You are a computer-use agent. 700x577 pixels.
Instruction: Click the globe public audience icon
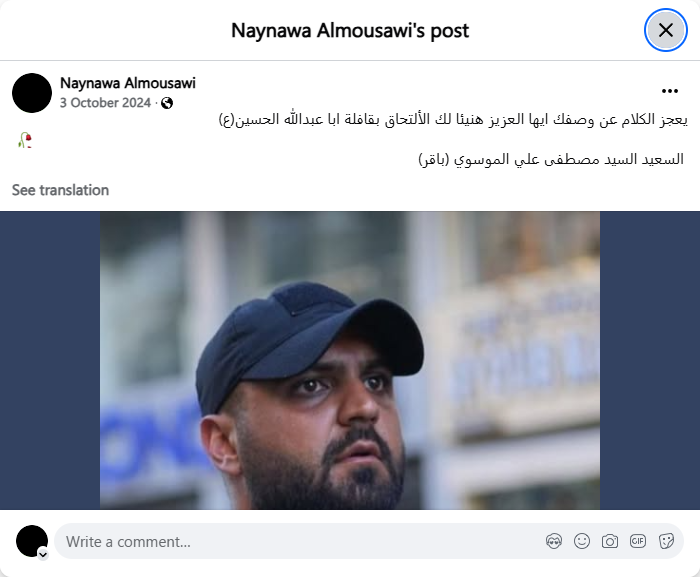tap(167, 103)
